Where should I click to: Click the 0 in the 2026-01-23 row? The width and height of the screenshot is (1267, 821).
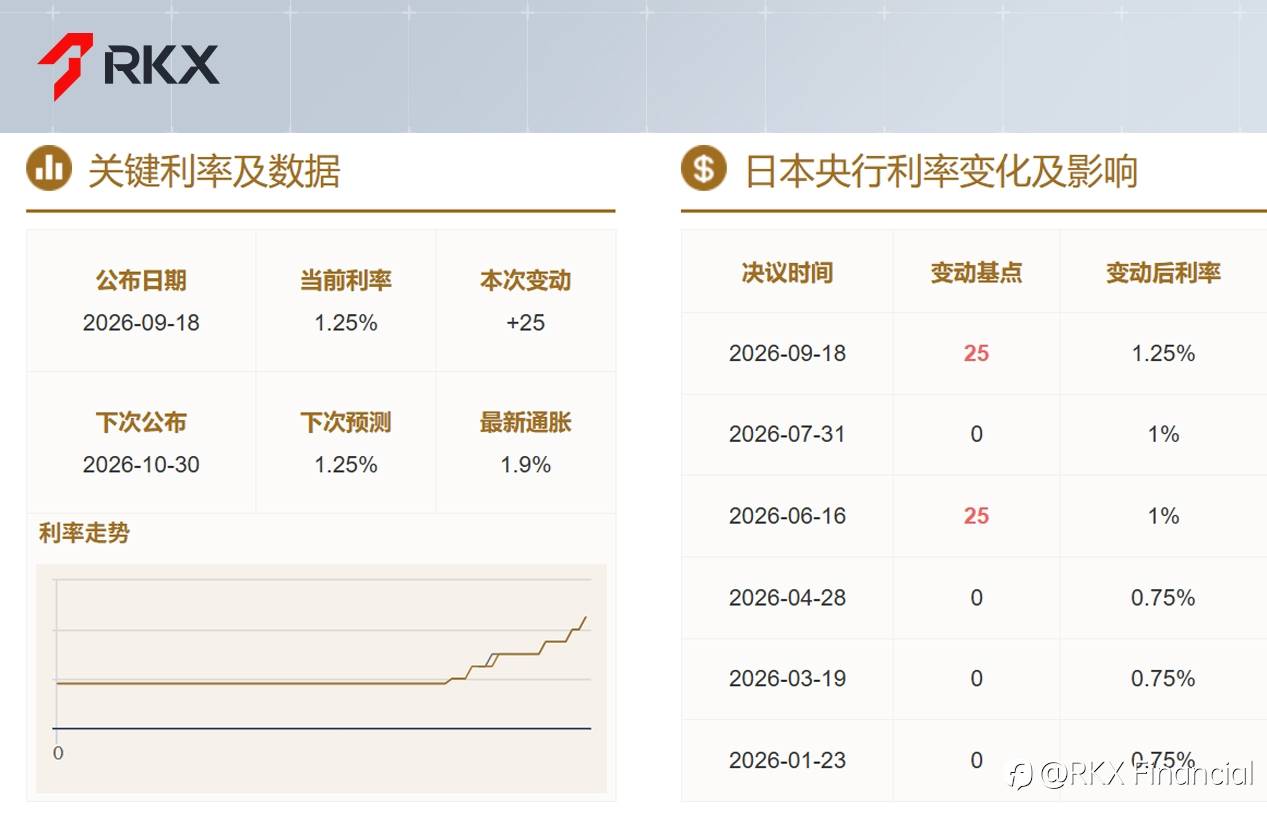click(977, 761)
